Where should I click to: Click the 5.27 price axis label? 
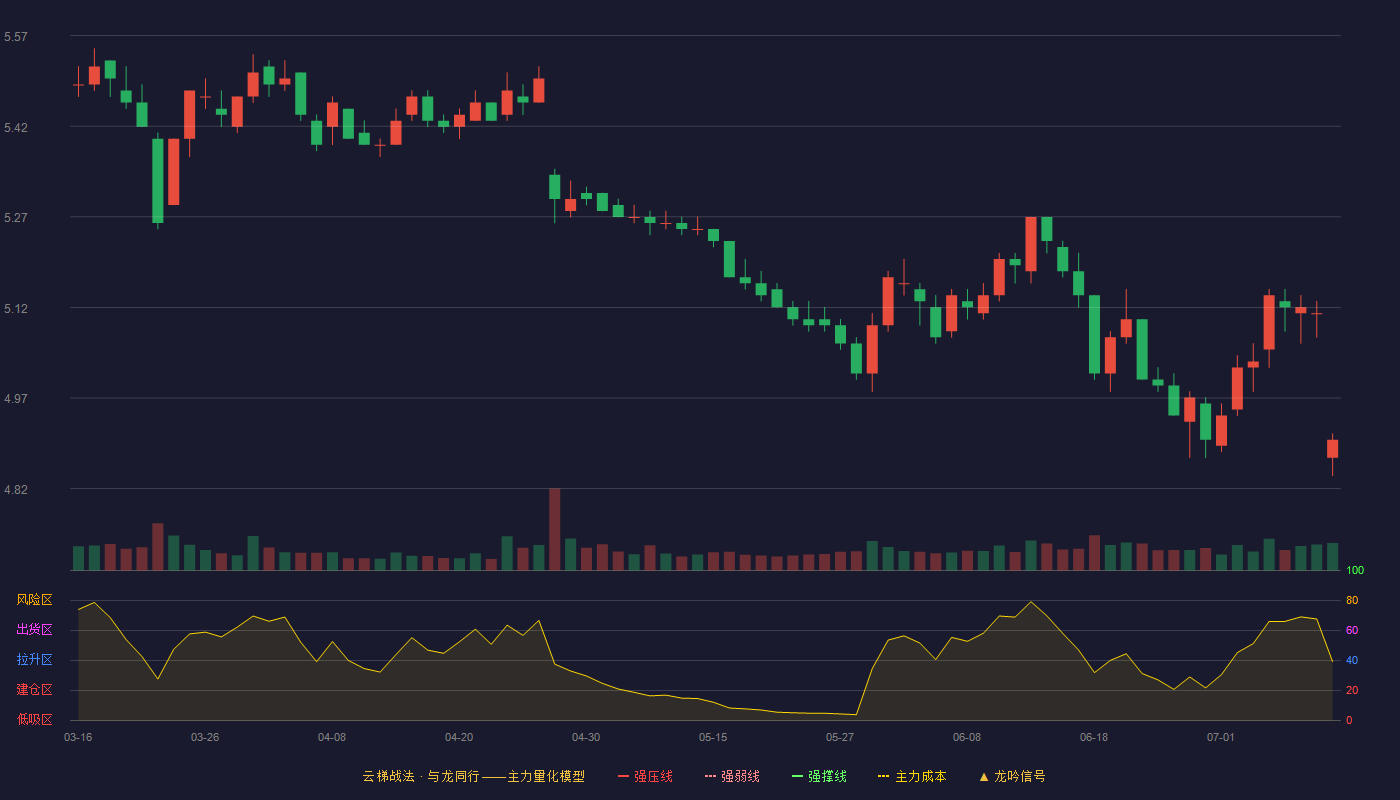point(16,218)
